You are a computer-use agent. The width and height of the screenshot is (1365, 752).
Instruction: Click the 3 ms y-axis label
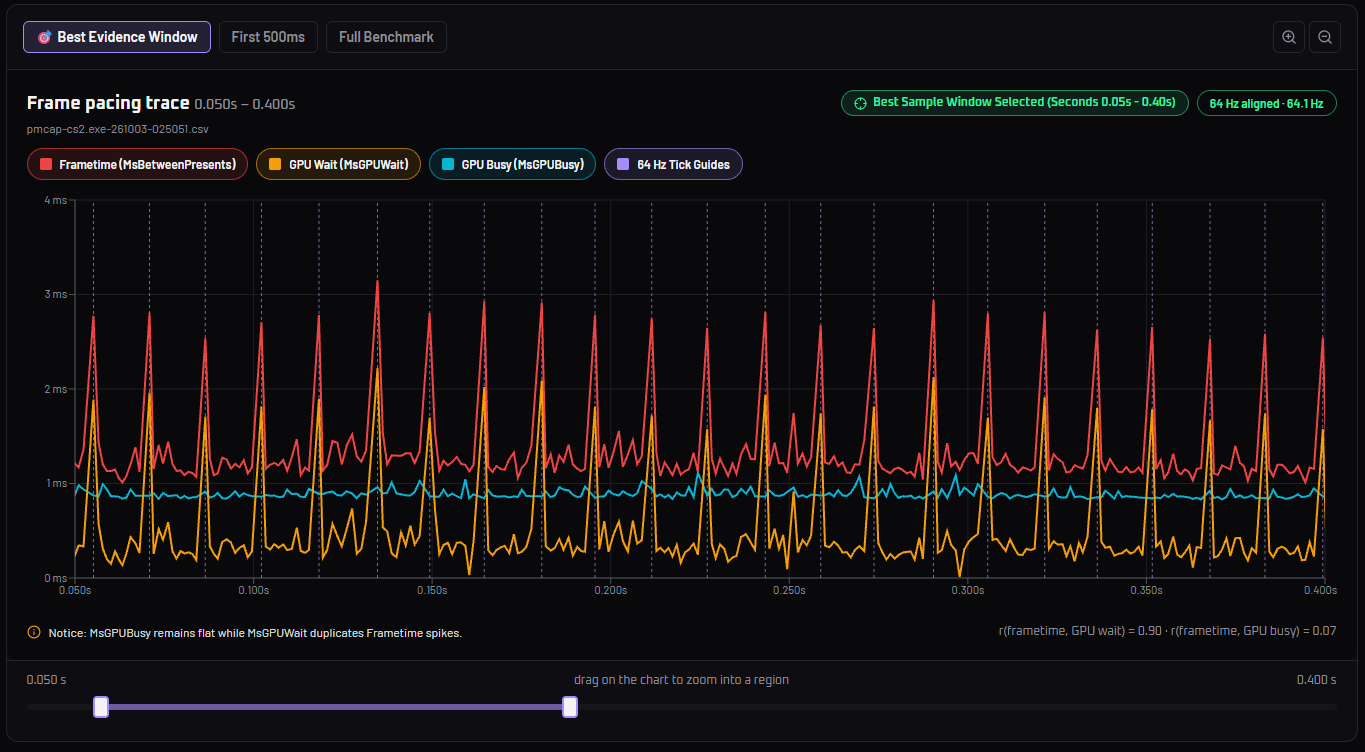tap(55, 294)
